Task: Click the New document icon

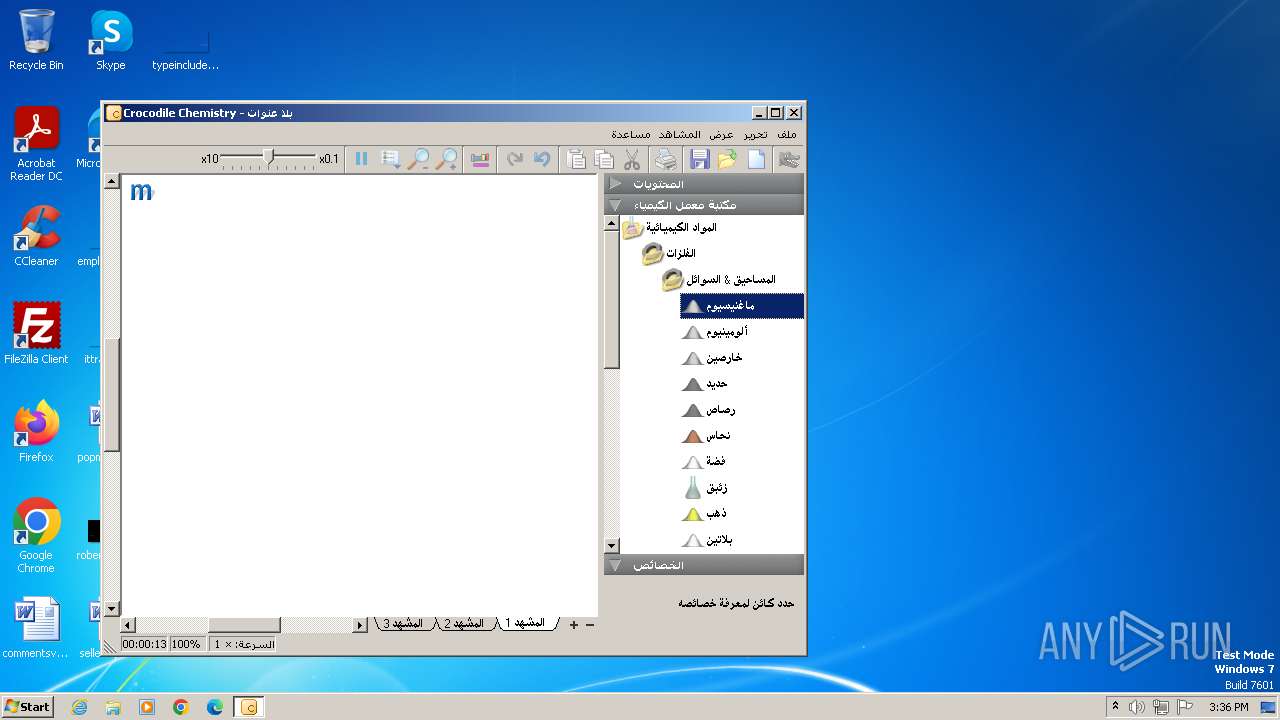Action: pos(756,159)
